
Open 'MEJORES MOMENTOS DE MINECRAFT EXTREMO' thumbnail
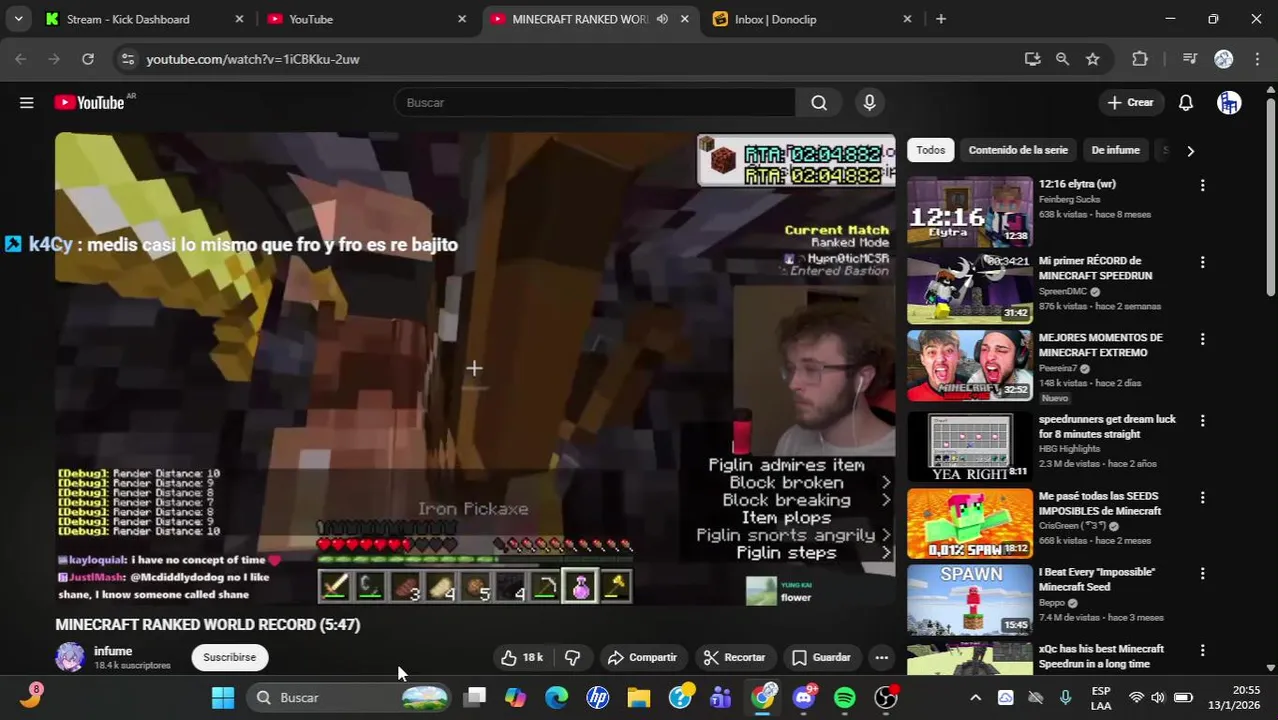[x=970, y=365]
